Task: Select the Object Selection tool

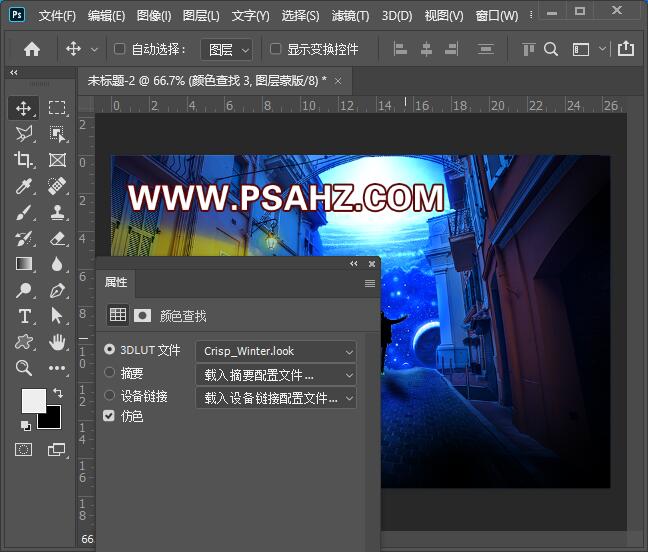Action: [57, 134]
